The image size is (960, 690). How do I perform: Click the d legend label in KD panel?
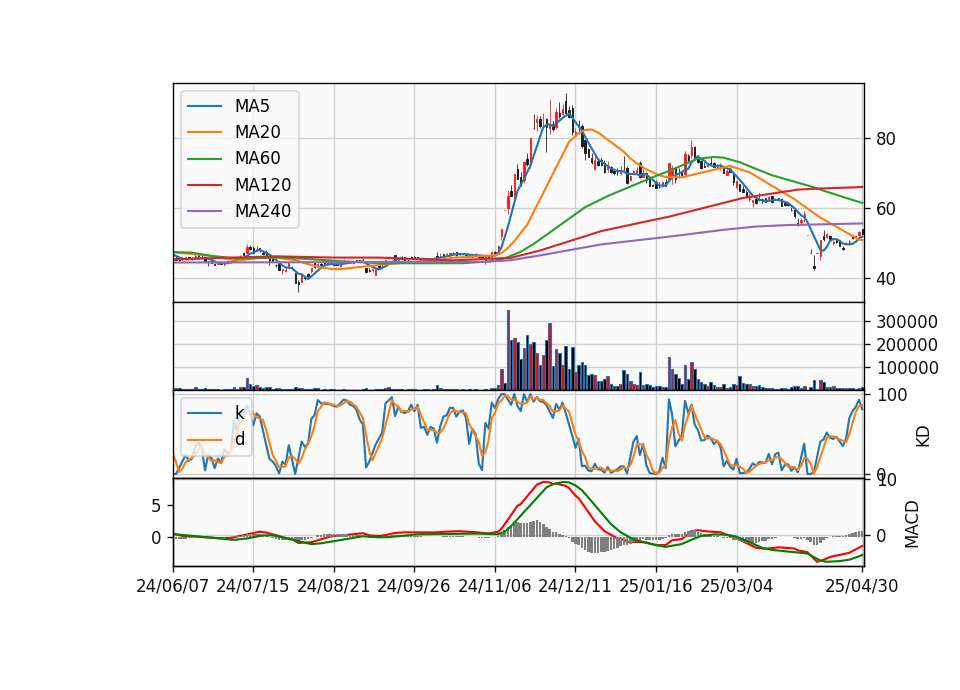(240, 438)
